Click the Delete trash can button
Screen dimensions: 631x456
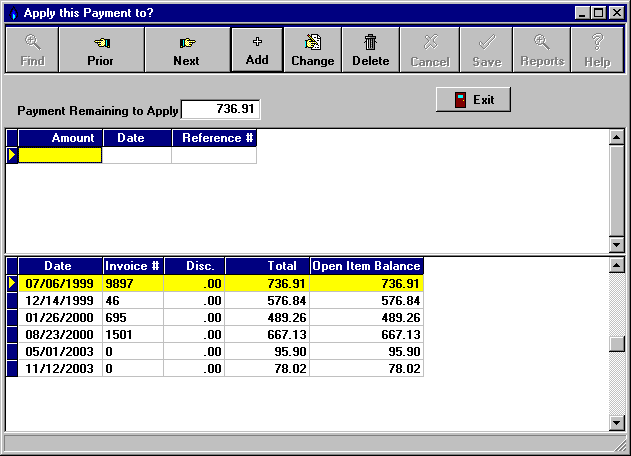point(370,49)
